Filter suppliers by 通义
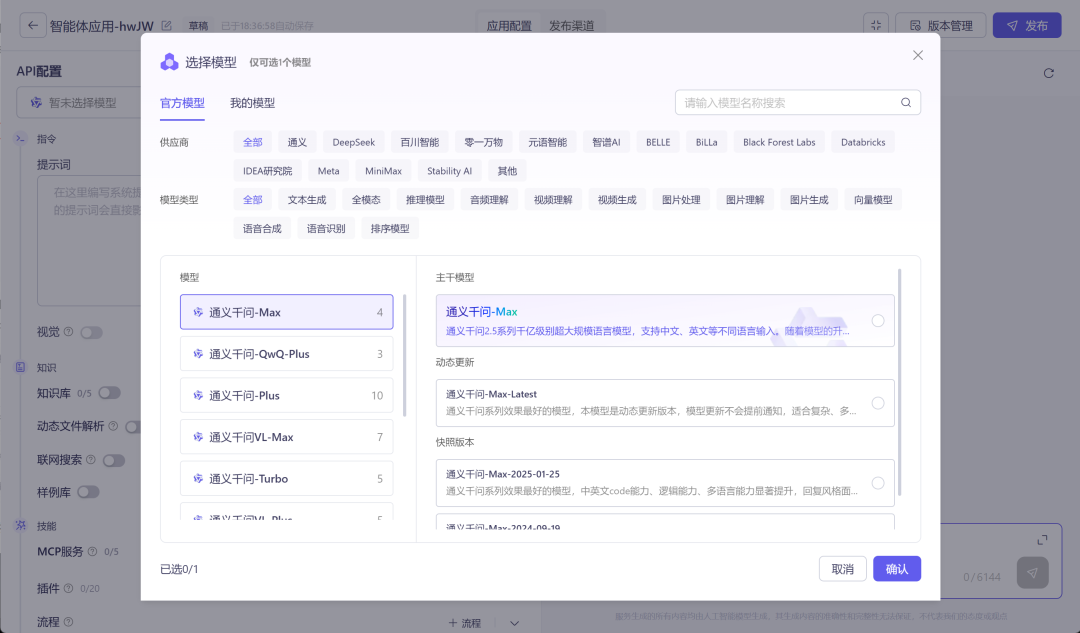The width and height of the screenshot is (1080, 633). [297, 142]
